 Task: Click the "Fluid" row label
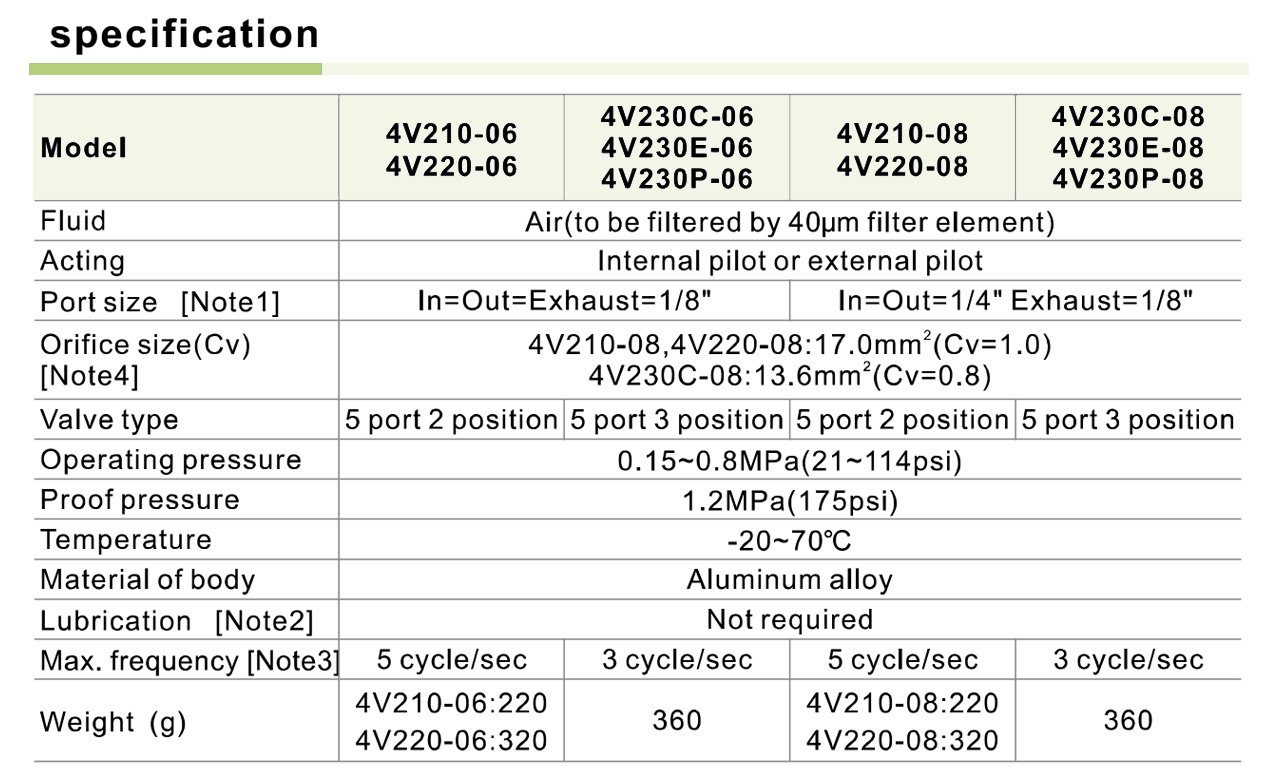[x=73, y=221]
